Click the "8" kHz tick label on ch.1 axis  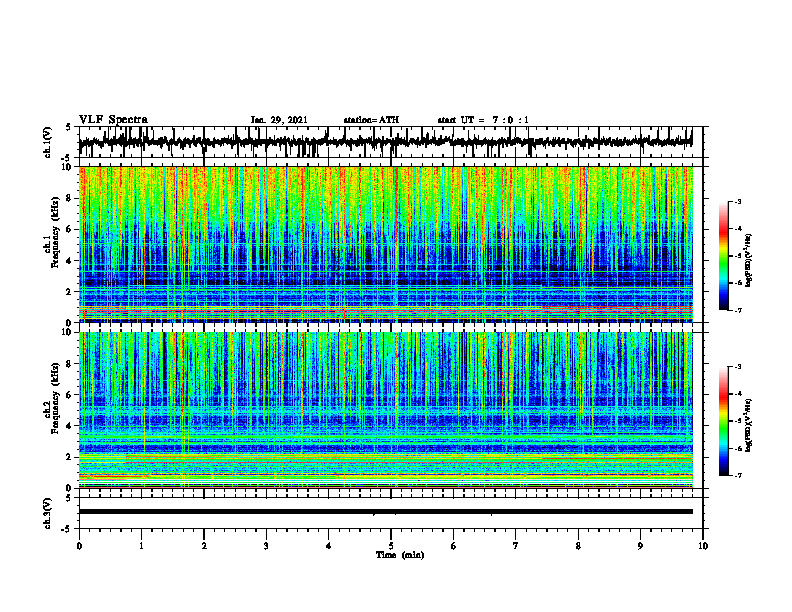(x=70, y=198)
